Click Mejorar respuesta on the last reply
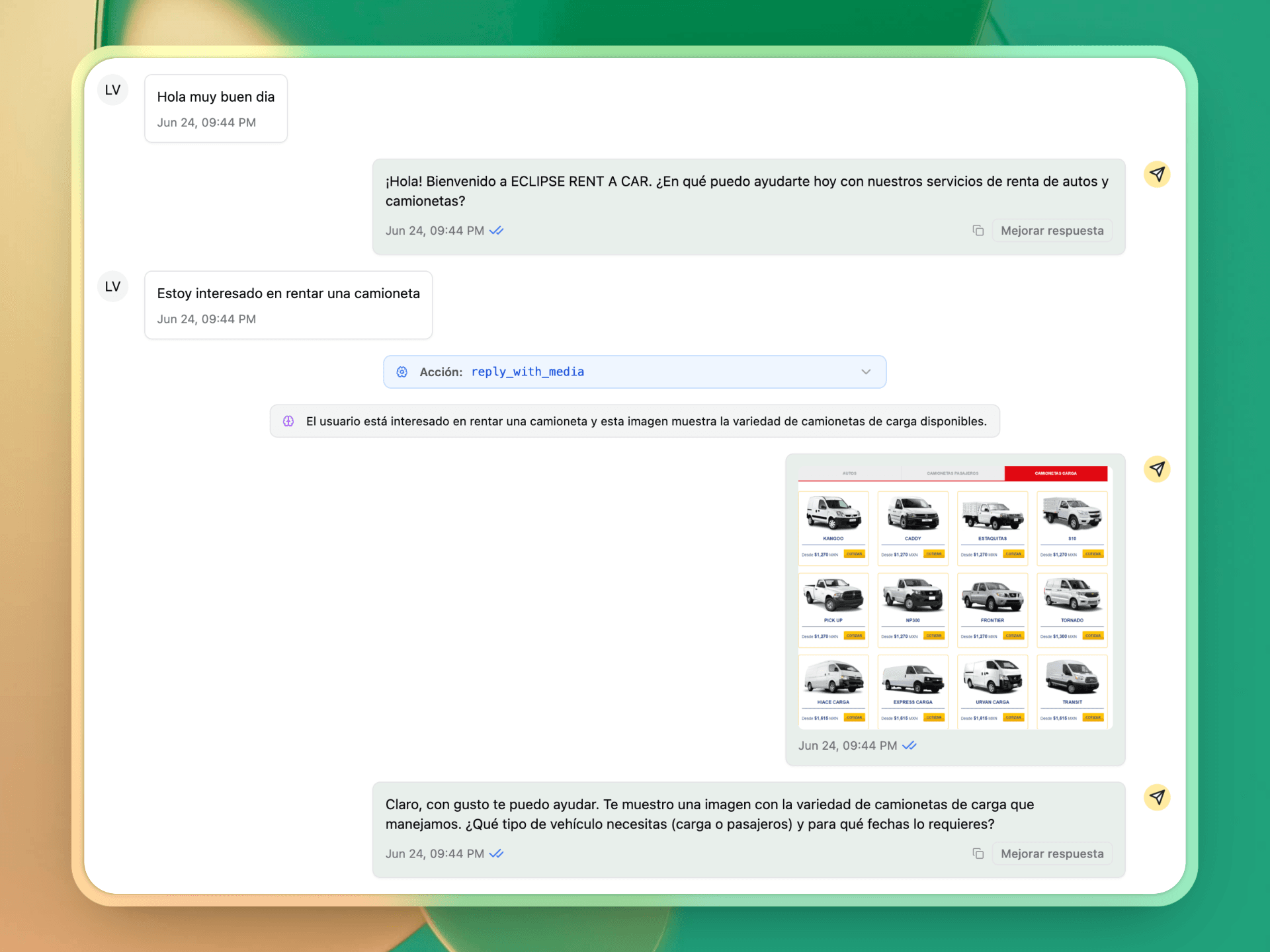The image size is (1270, 952). click(1052, 853)
